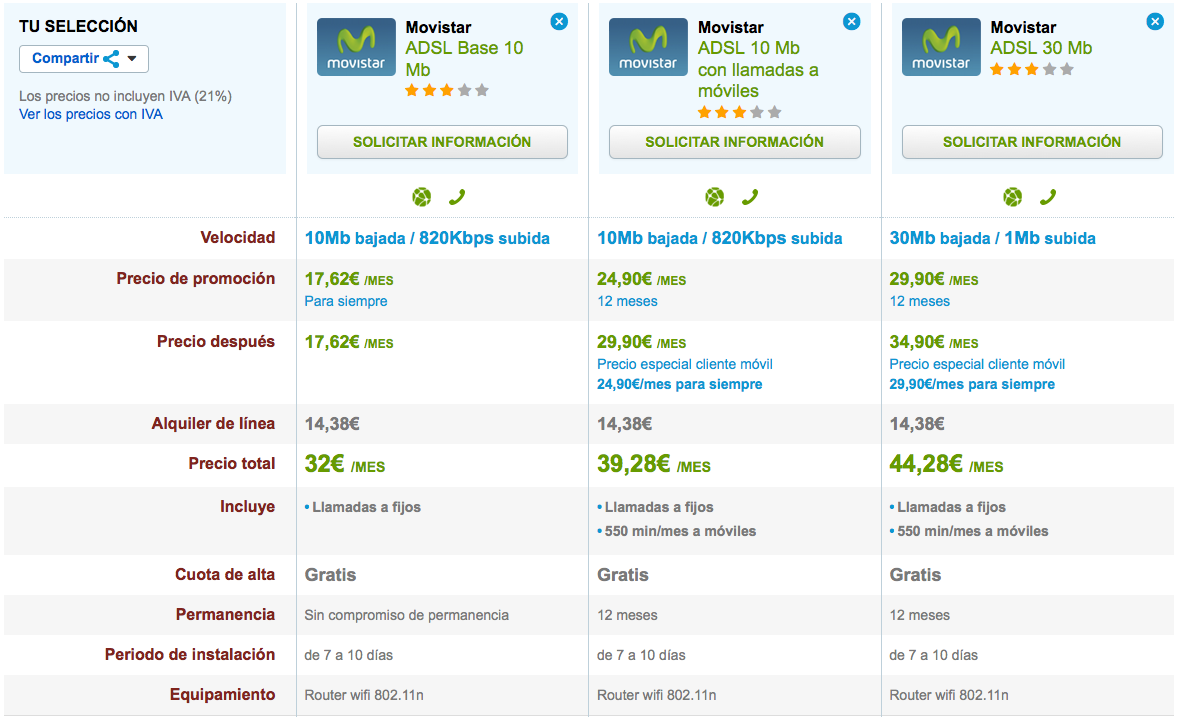Open ADSL 30 Mb plan title link

point(1041,48)
